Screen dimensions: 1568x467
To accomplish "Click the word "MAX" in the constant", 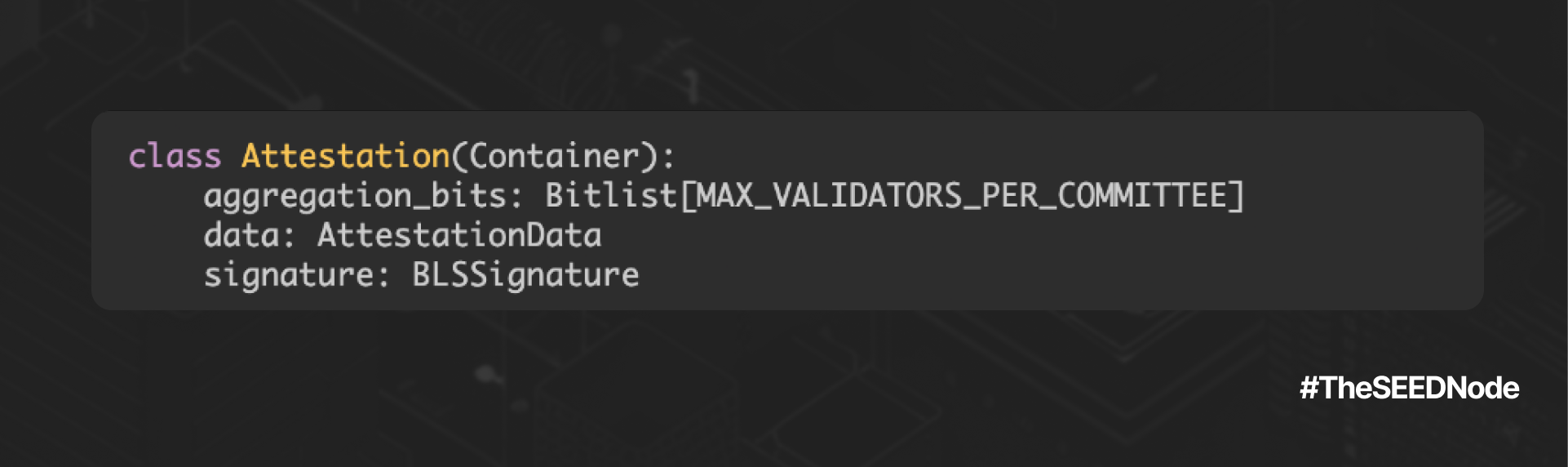I will pyautogui.click(x=724, y=196).
